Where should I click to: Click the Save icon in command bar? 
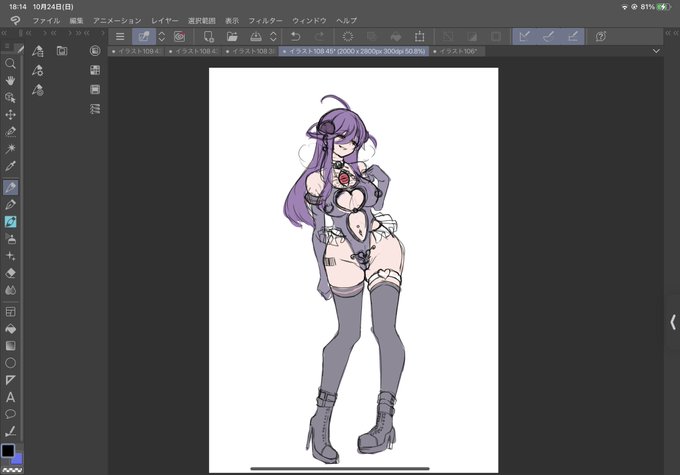(256, 36)
